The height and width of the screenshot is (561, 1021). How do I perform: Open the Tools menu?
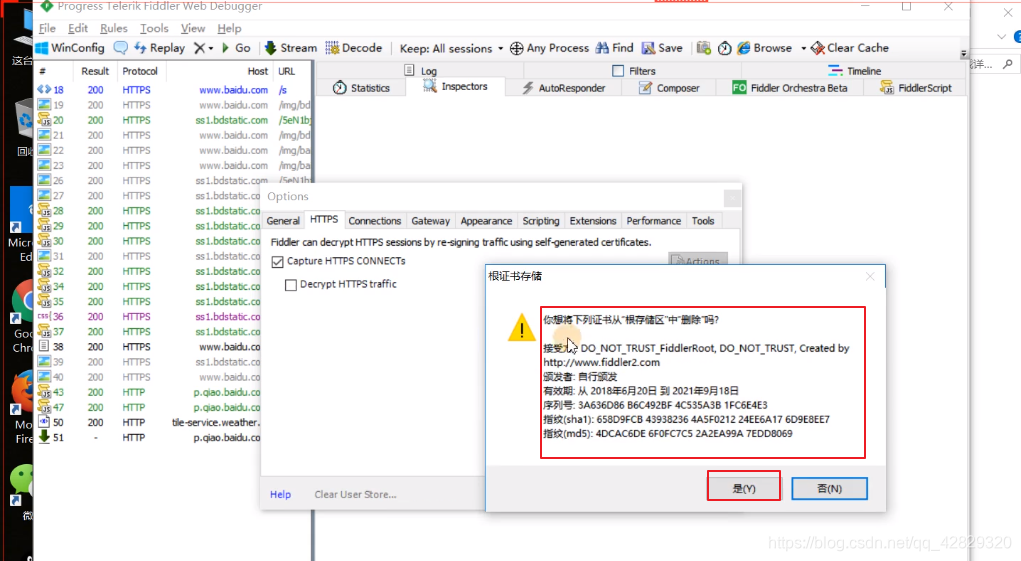click(x=154, y=29)
